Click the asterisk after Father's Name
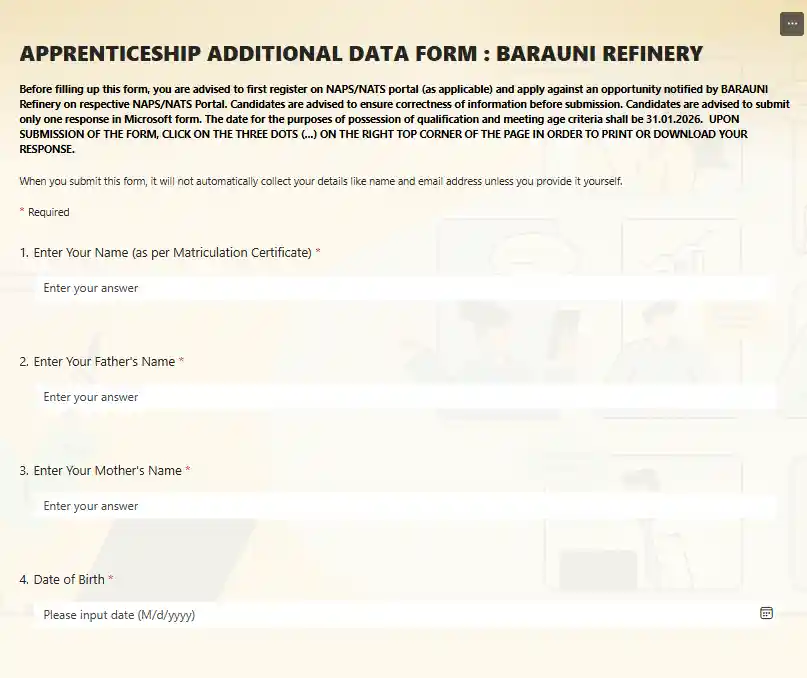 (x=182, y=362)
